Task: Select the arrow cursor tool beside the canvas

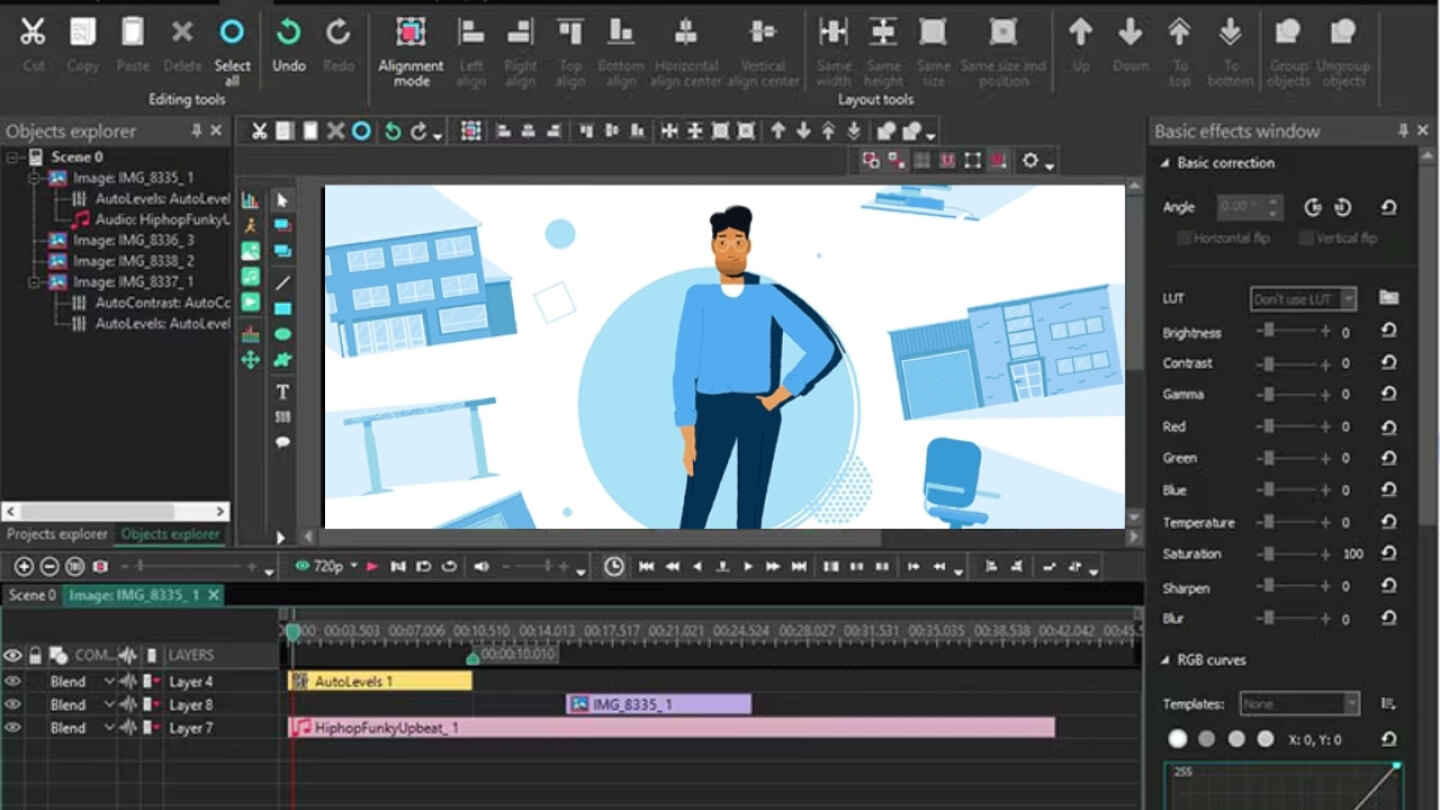Action: coord(282,200)
